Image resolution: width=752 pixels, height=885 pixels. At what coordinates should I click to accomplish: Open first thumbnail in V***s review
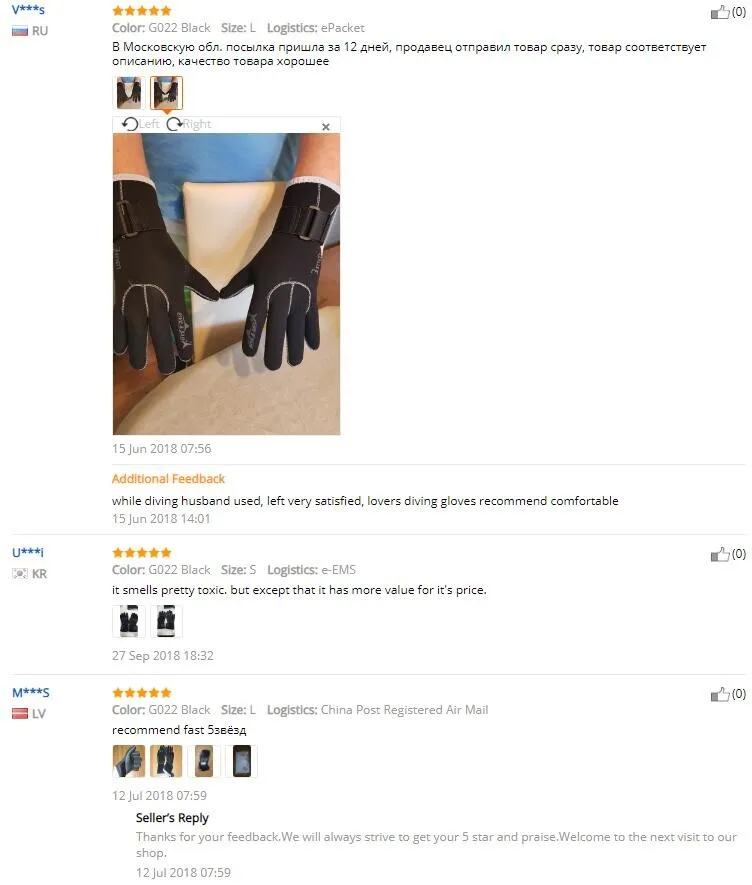(x=129, y=93)
